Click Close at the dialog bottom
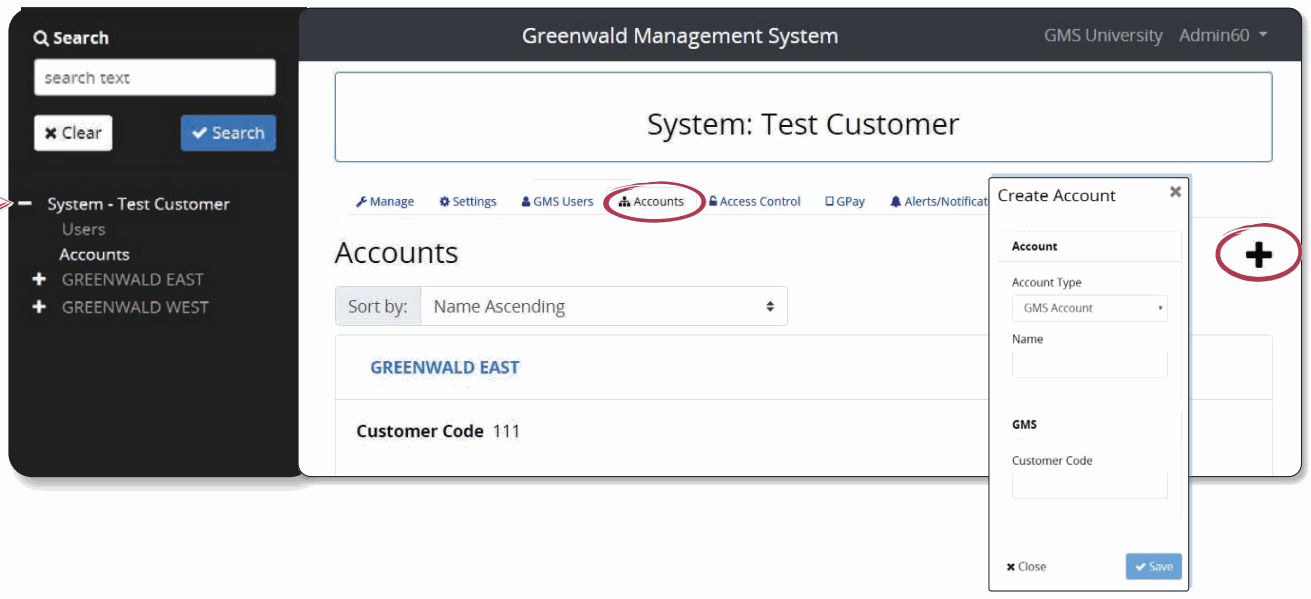This screenshot has width=1311, height=599. point(1026,566)
